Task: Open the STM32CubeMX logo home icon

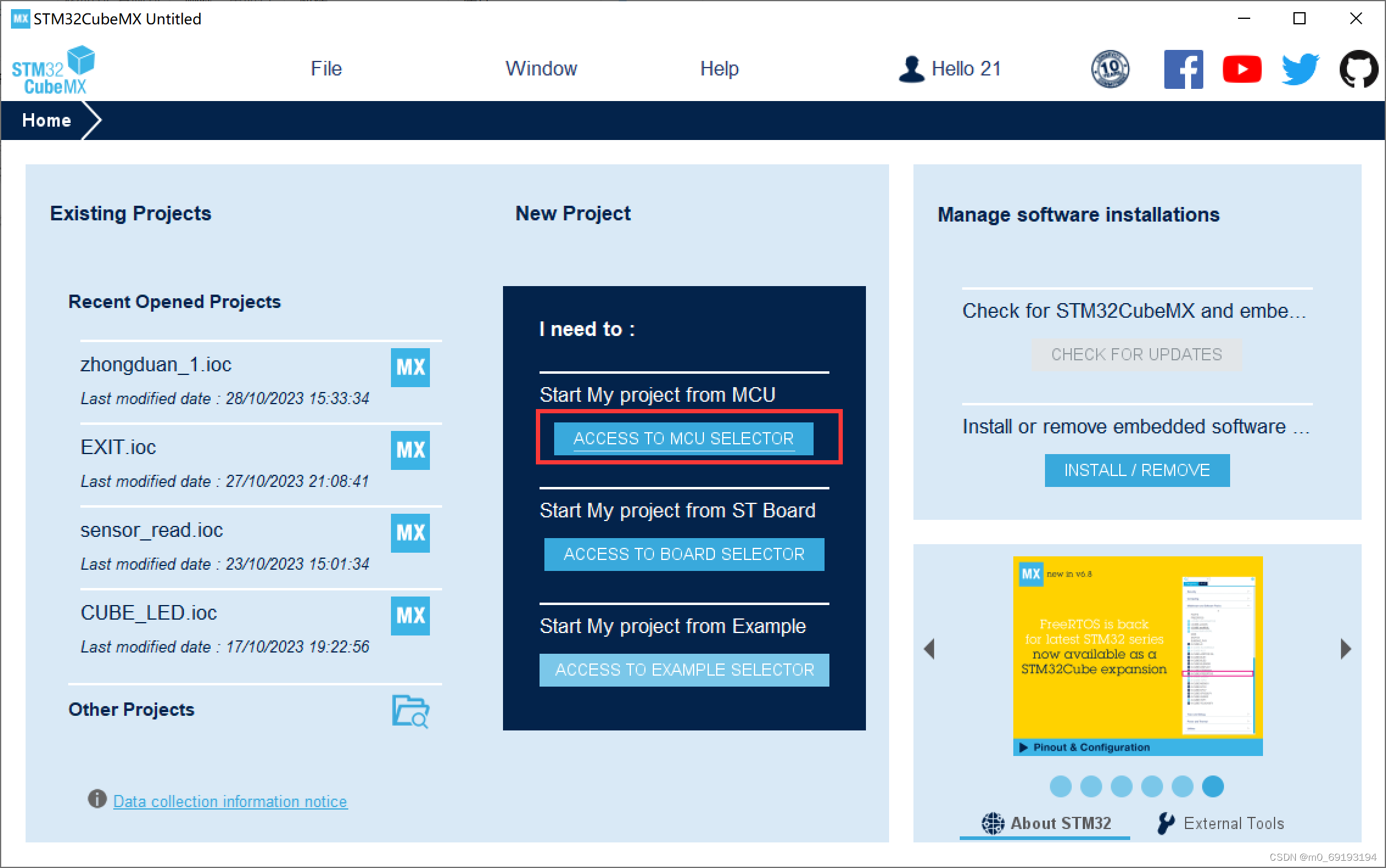Action: pyautogui.click(x=54, y=70)
